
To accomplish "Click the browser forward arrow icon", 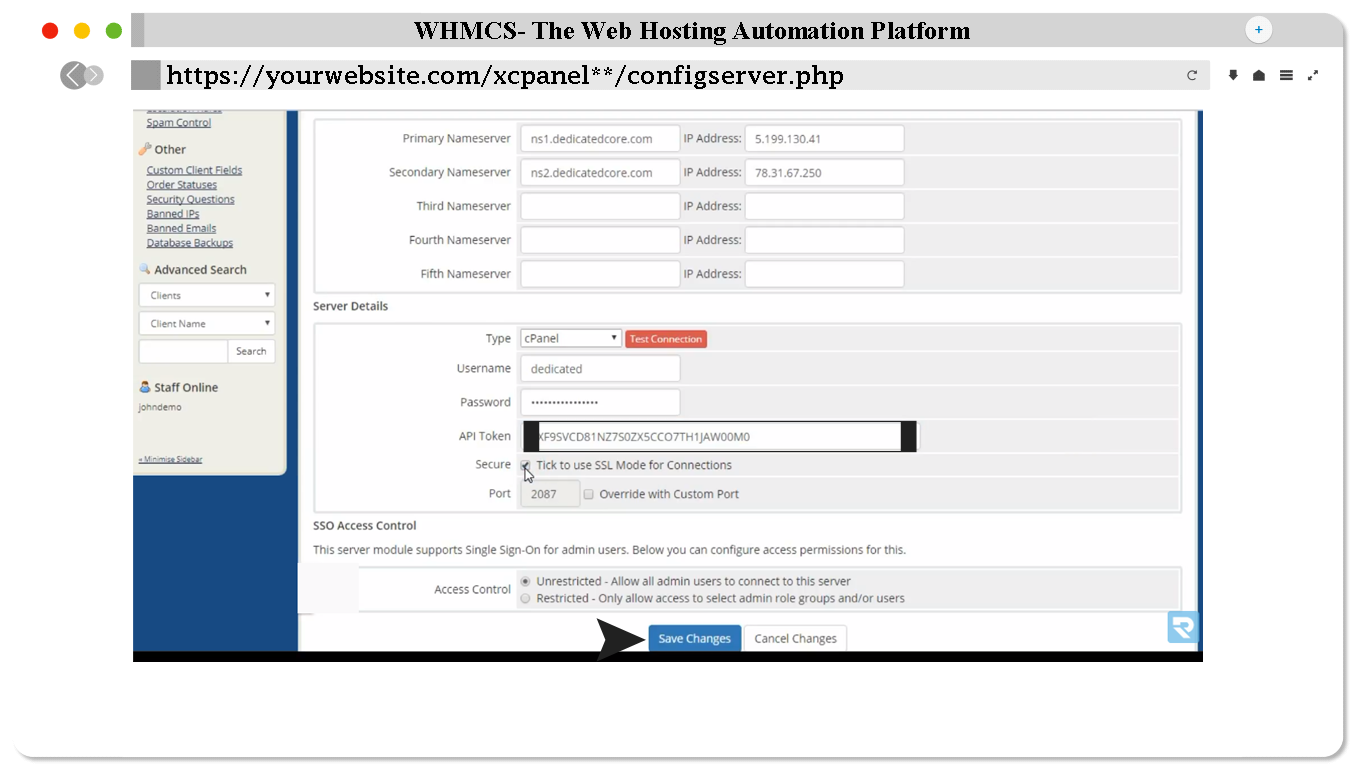I will click(x=94, y=75).
